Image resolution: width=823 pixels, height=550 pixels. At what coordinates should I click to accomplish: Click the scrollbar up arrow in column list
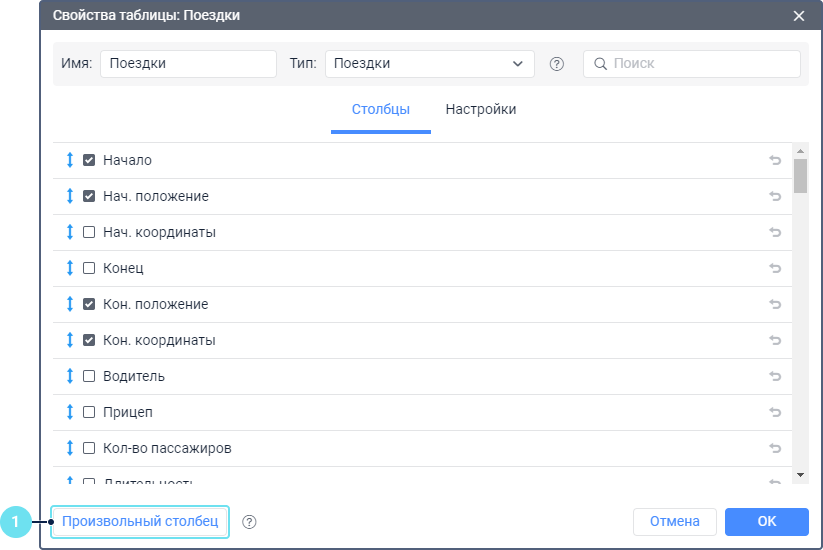(x=800, y=151)
